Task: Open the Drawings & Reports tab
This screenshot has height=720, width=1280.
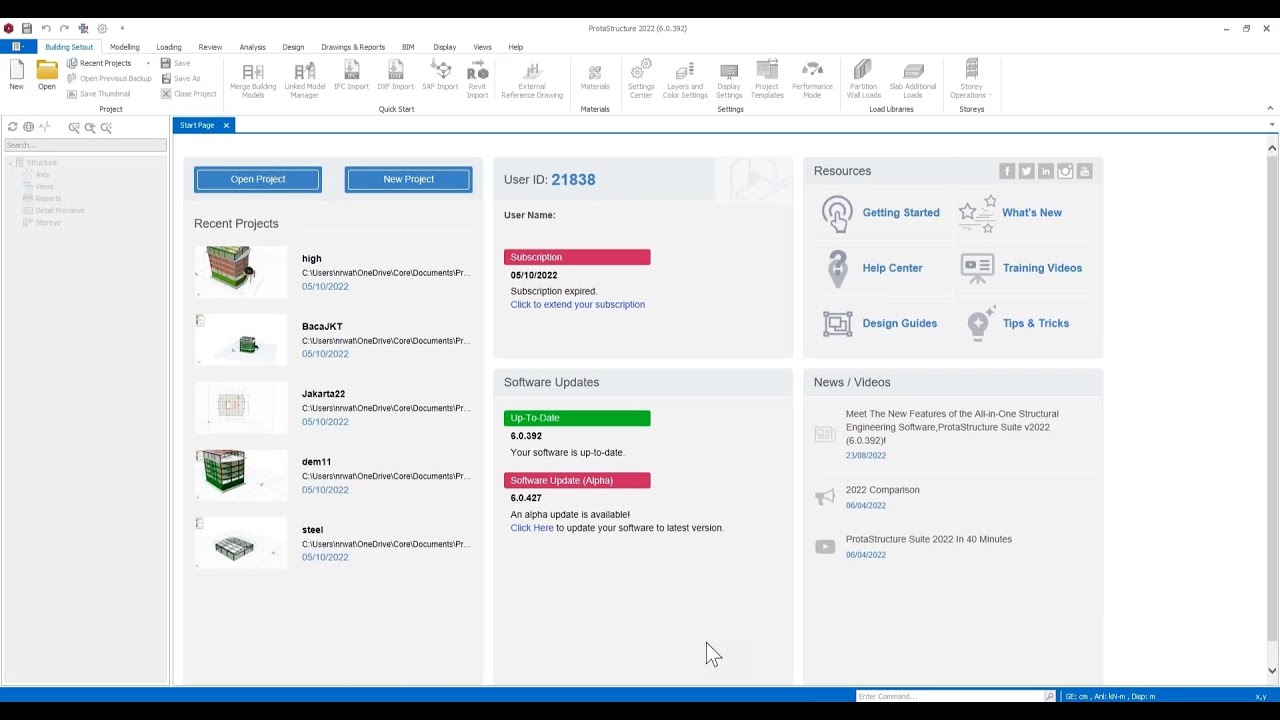Action: 353,47
